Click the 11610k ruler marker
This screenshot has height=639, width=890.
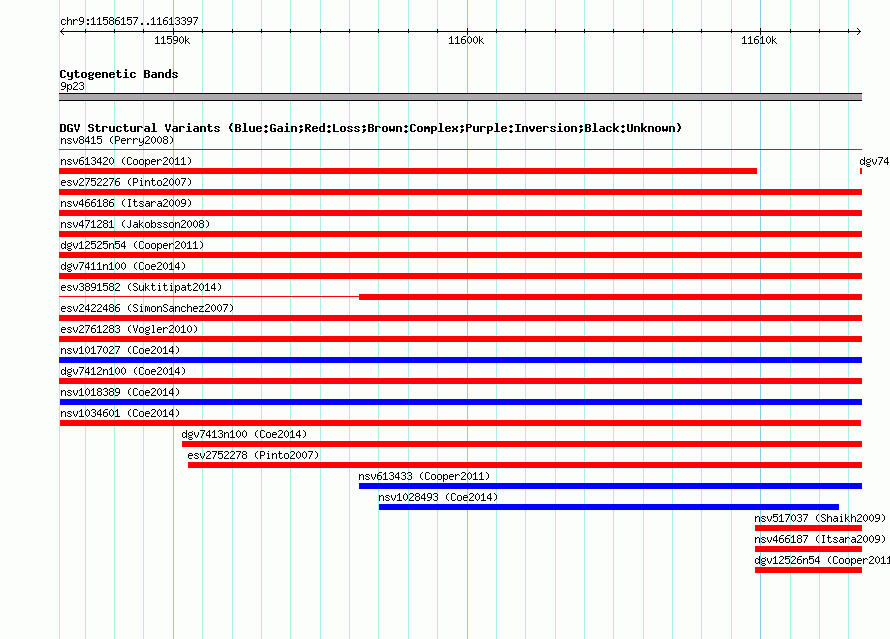[759, 40]
